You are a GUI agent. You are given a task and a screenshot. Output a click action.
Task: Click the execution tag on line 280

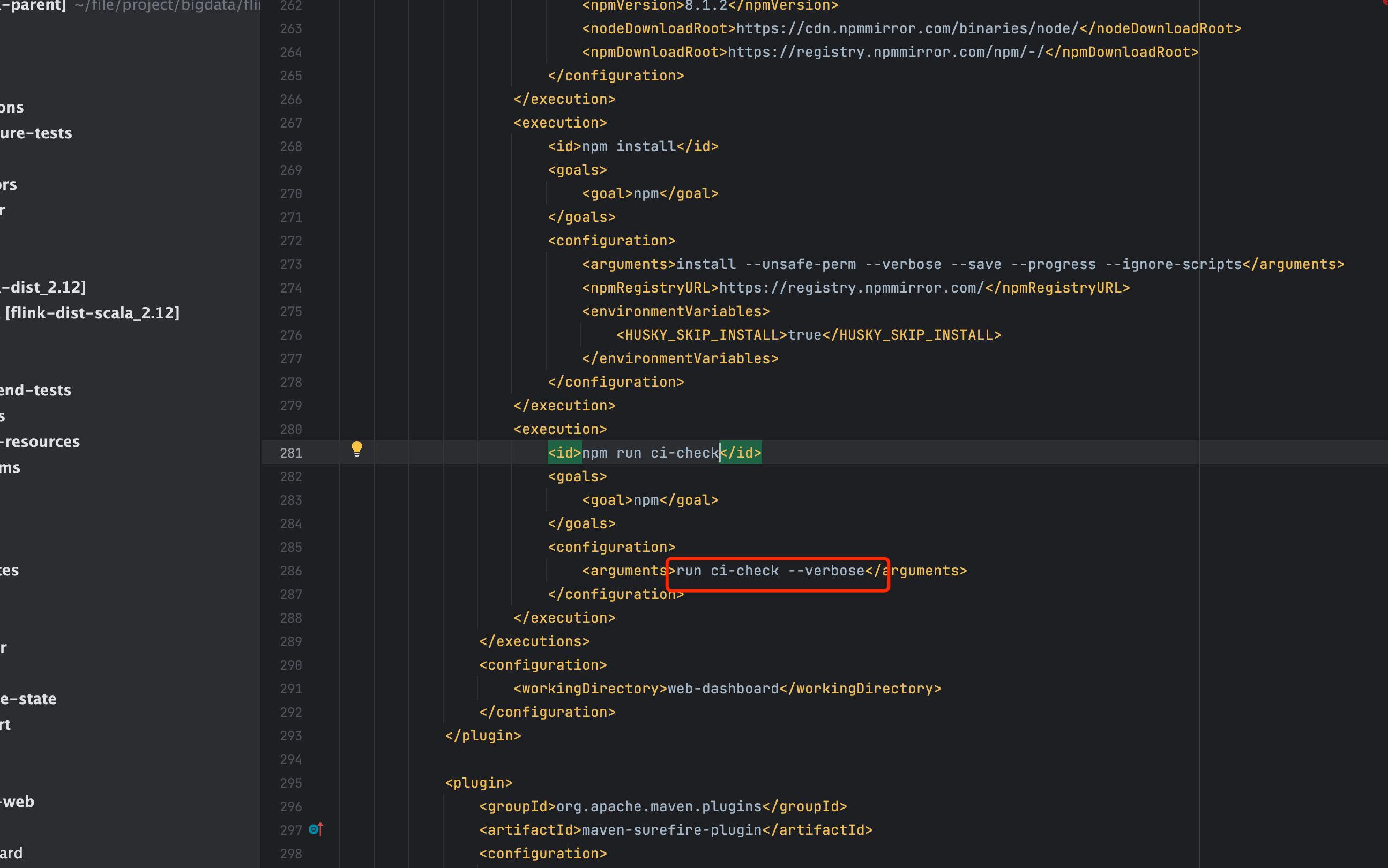point(560,429)
